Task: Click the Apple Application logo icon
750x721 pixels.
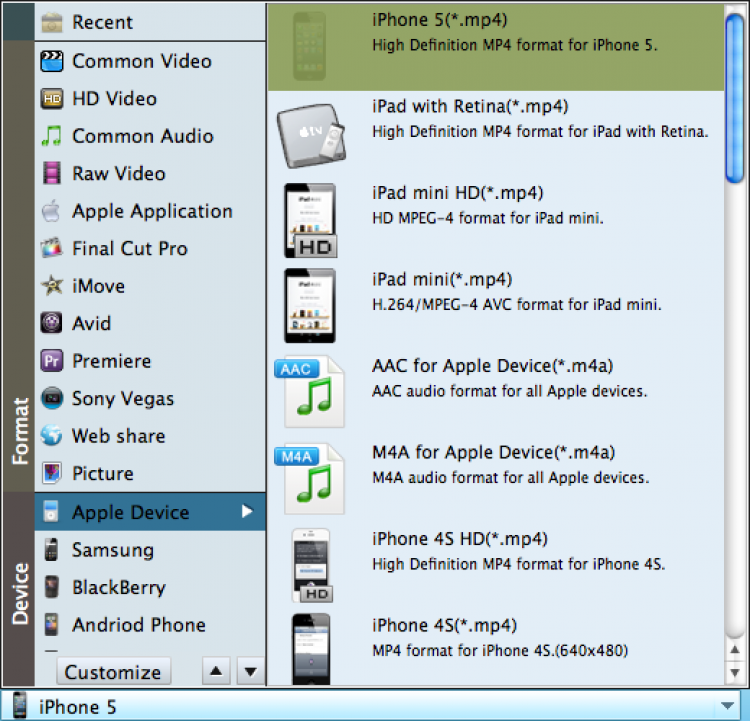Action: click(51, 211)
